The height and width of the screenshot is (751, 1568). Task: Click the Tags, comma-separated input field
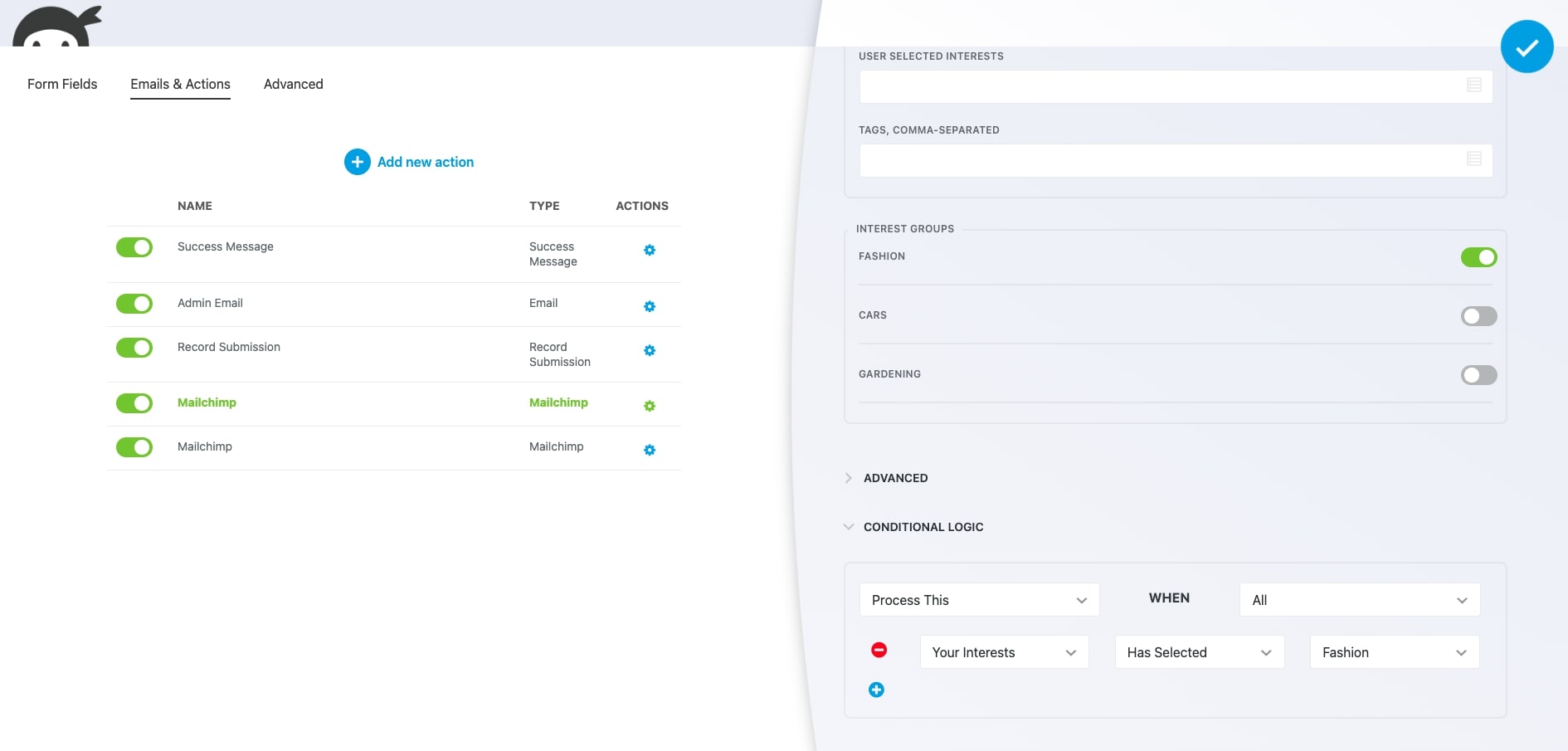coord(1176,160)
